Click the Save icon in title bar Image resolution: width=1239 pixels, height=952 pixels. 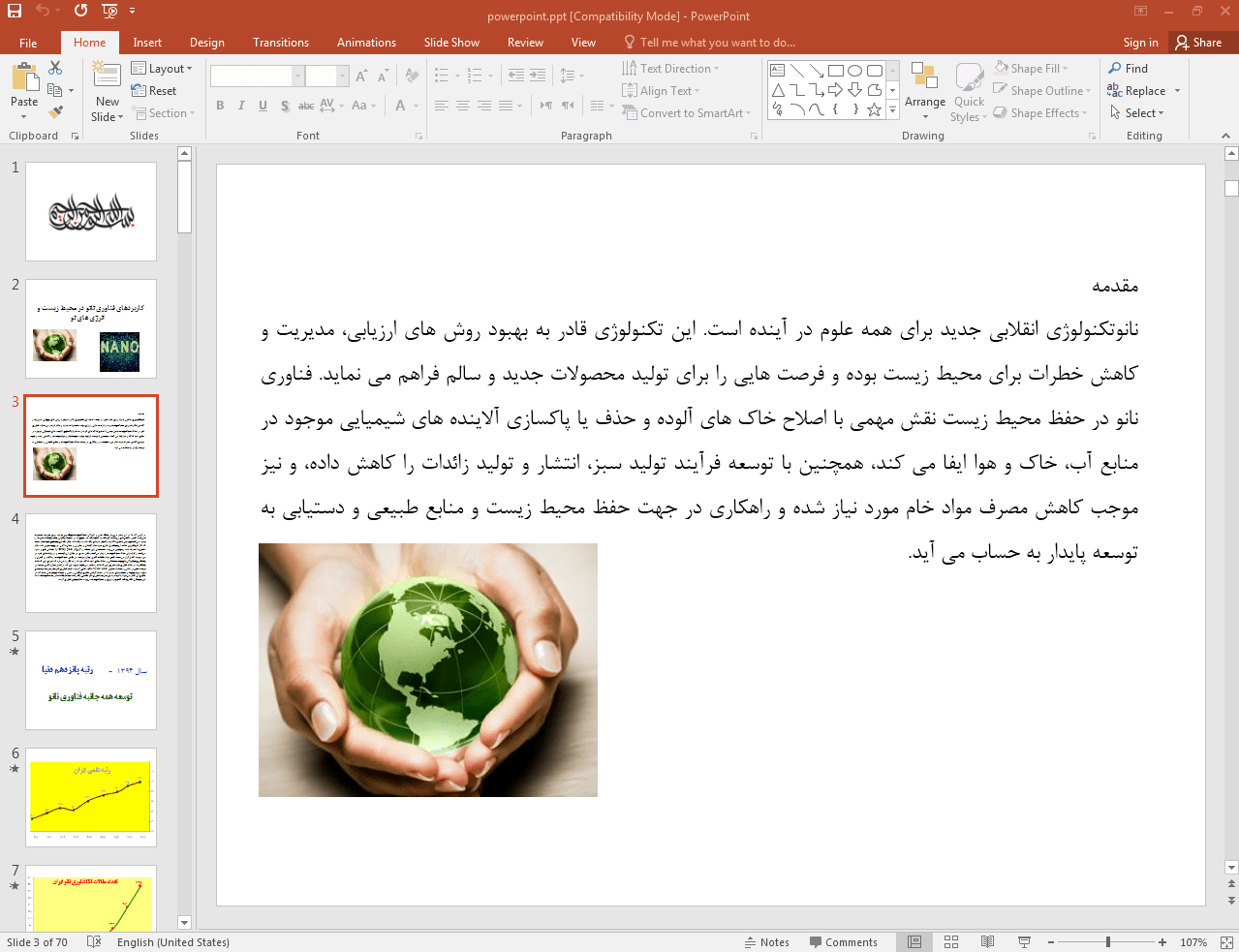click(x=15, y=11)
